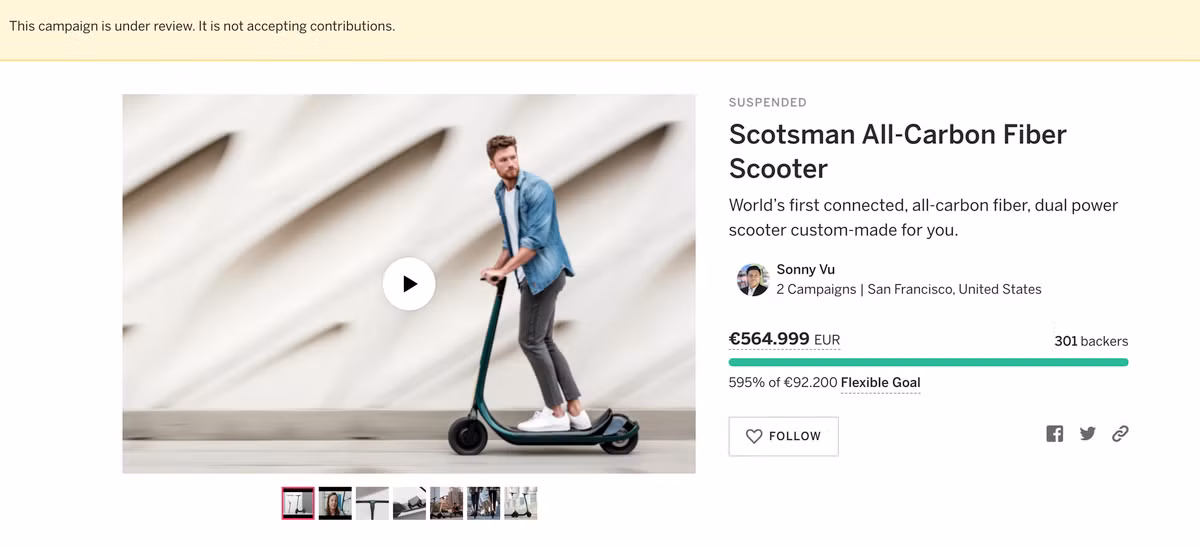Copy campaign link via chain icon
This screenshot has height=548, width=1200.
(1120, 434)
